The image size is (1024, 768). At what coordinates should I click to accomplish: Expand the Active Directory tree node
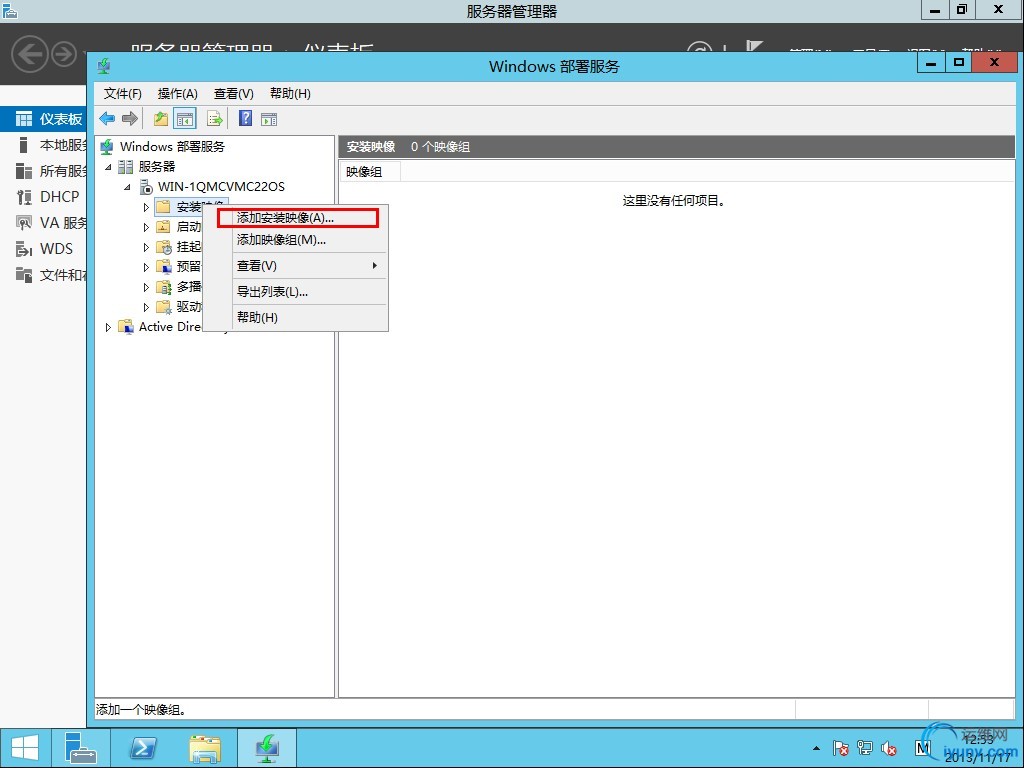[108, 327]
